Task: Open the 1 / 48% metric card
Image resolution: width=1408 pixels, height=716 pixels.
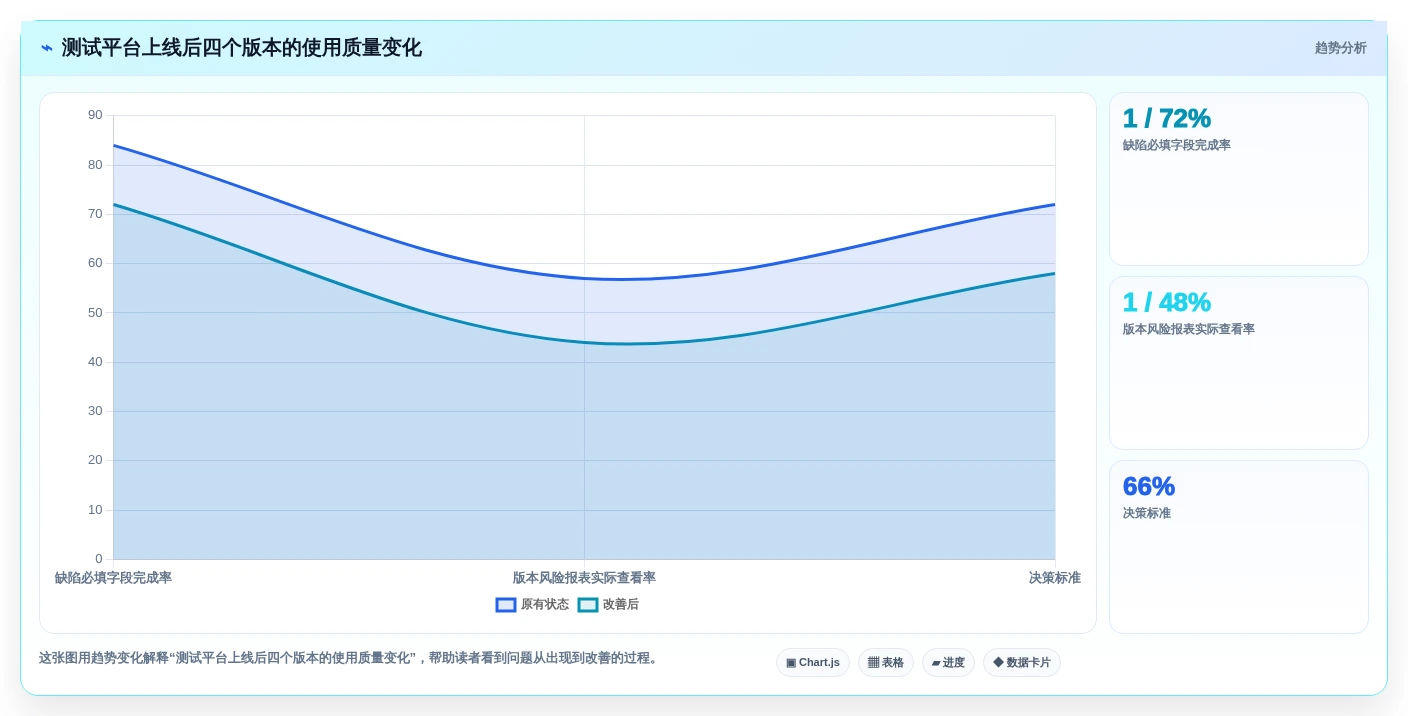Action: coord(1239,363)
